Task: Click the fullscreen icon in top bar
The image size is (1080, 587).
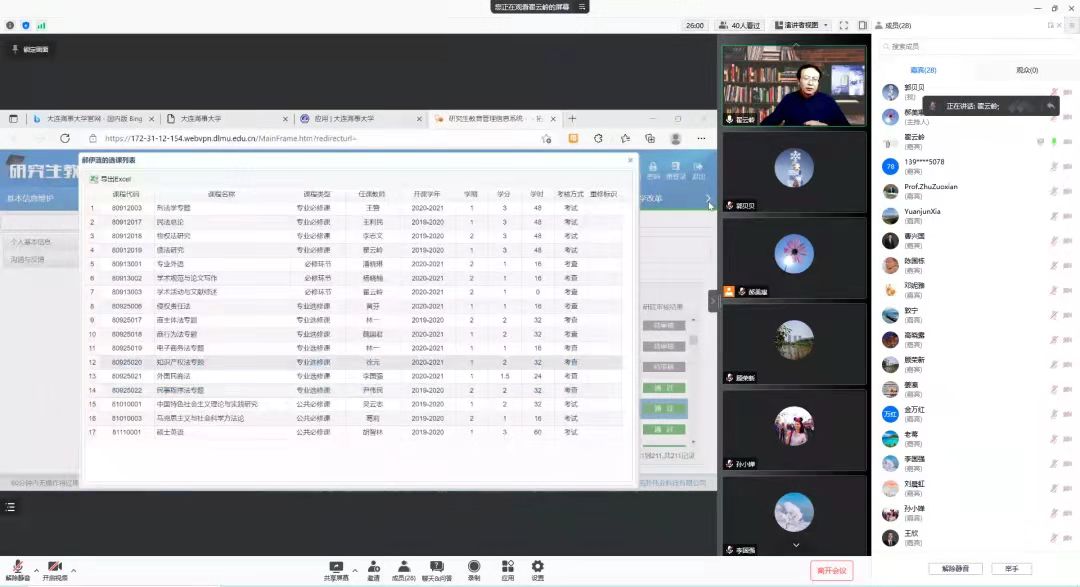Action: (844, 25)
